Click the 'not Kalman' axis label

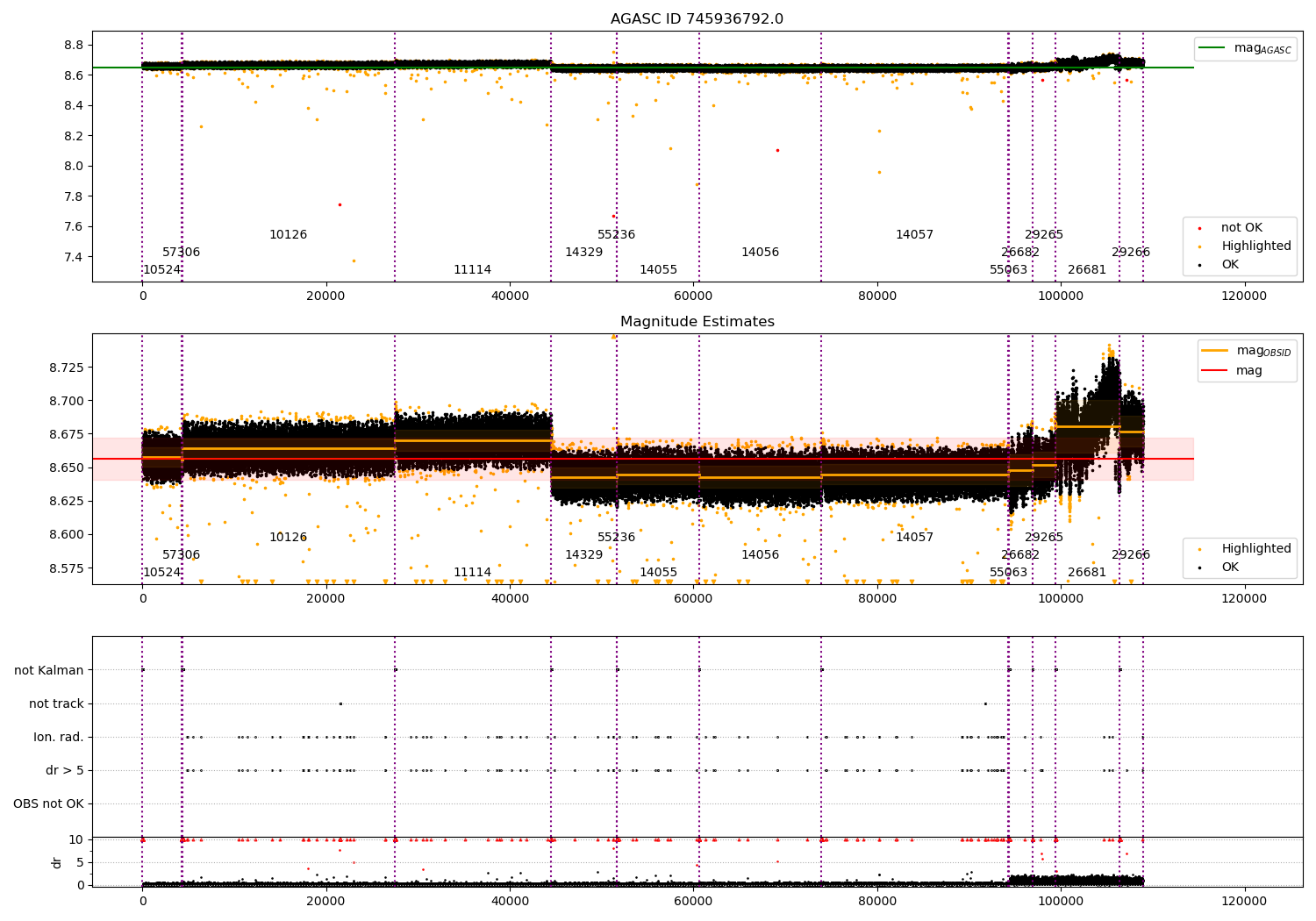49,670
